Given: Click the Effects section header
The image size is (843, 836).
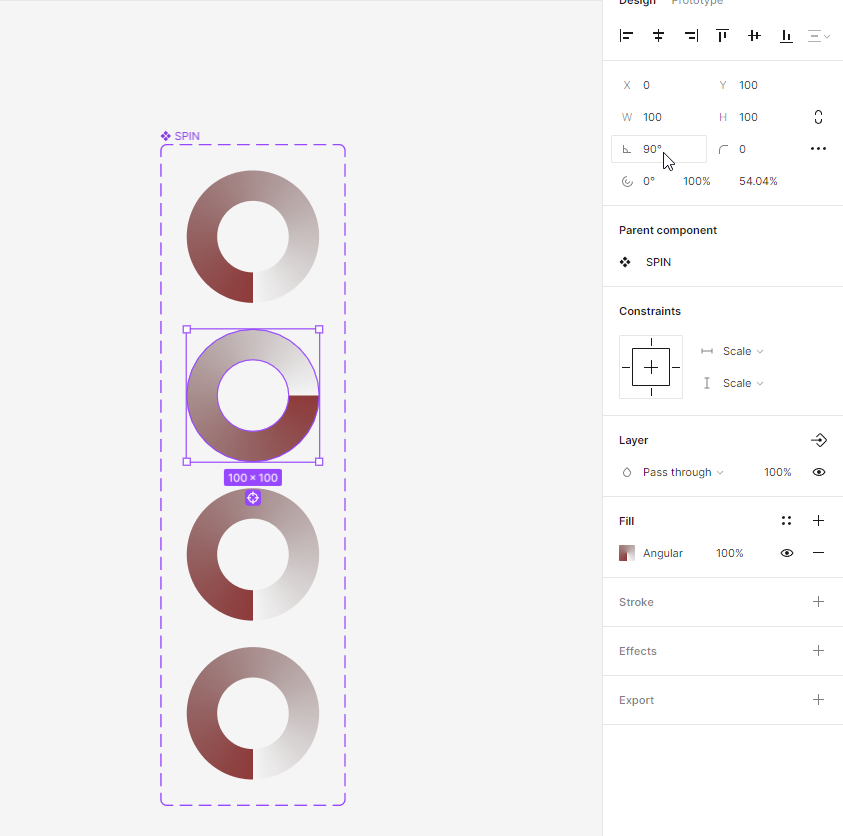Looking at the screenshot, I should 638,651.
